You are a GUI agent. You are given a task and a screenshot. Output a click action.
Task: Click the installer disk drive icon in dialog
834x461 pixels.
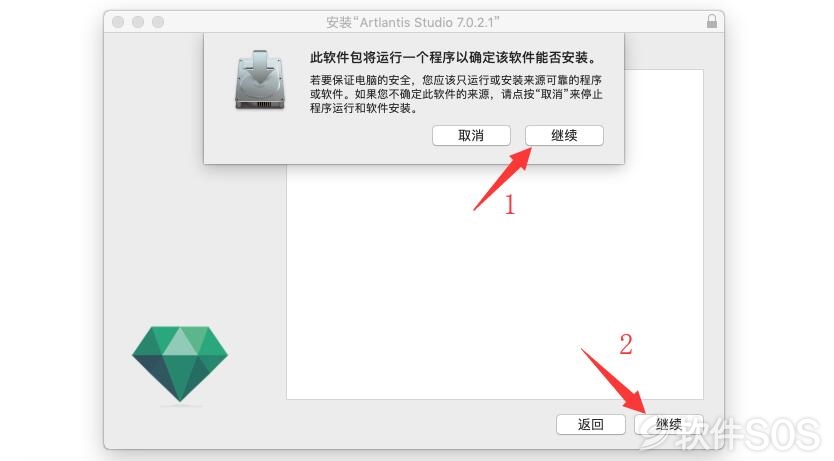coord(260,80)
